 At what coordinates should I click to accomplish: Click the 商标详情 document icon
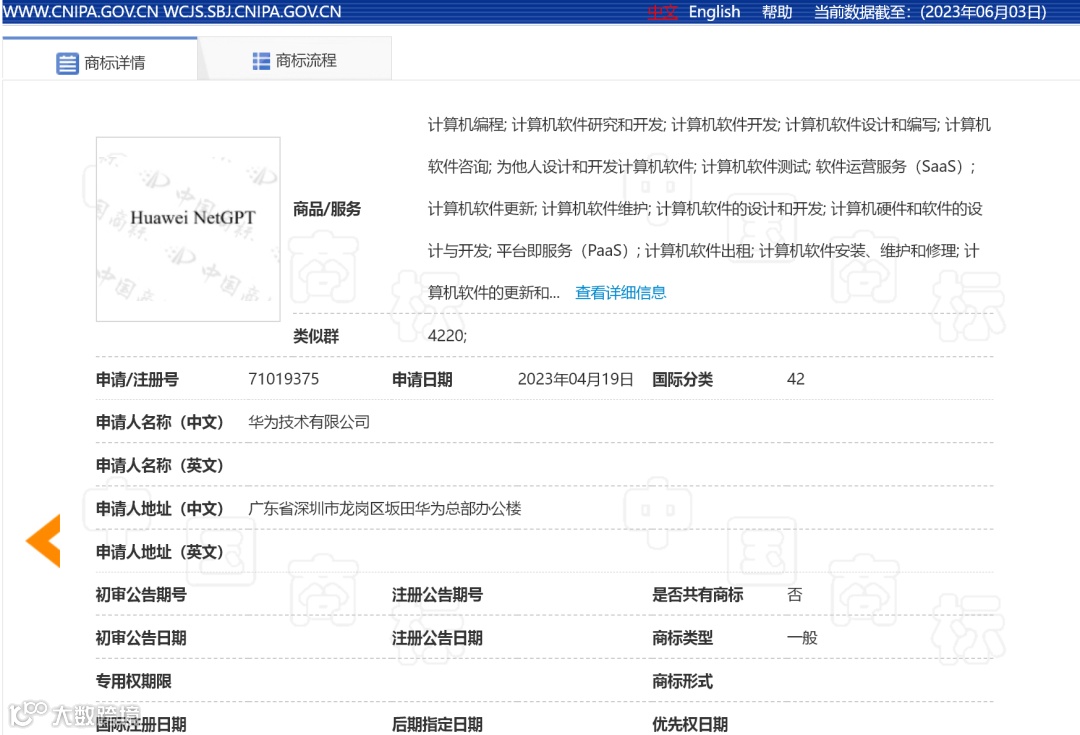[x=68, y=63]
